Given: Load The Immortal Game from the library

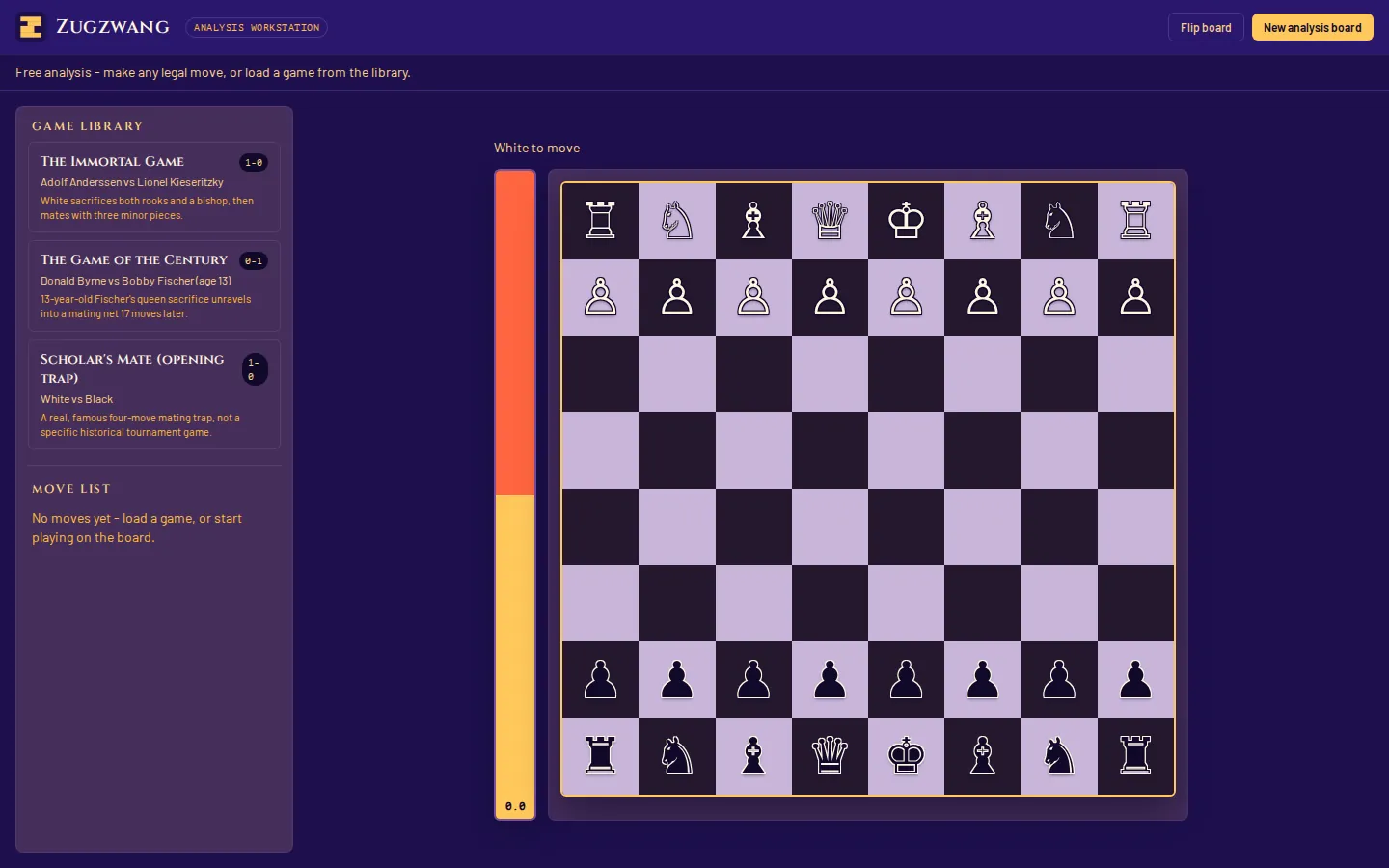Looking at the screenshot, I should [154, 187].
